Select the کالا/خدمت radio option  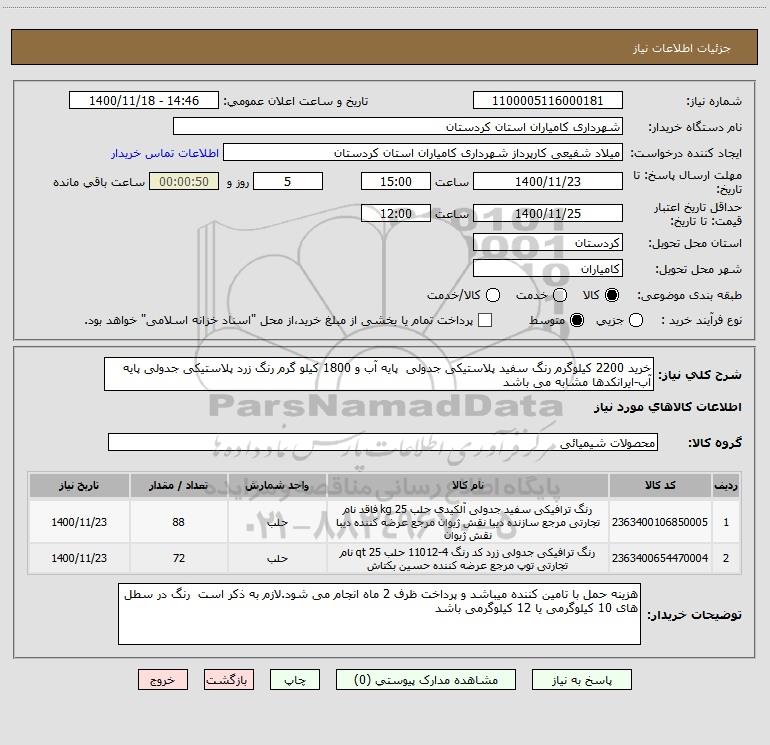(x=493, y=295)
